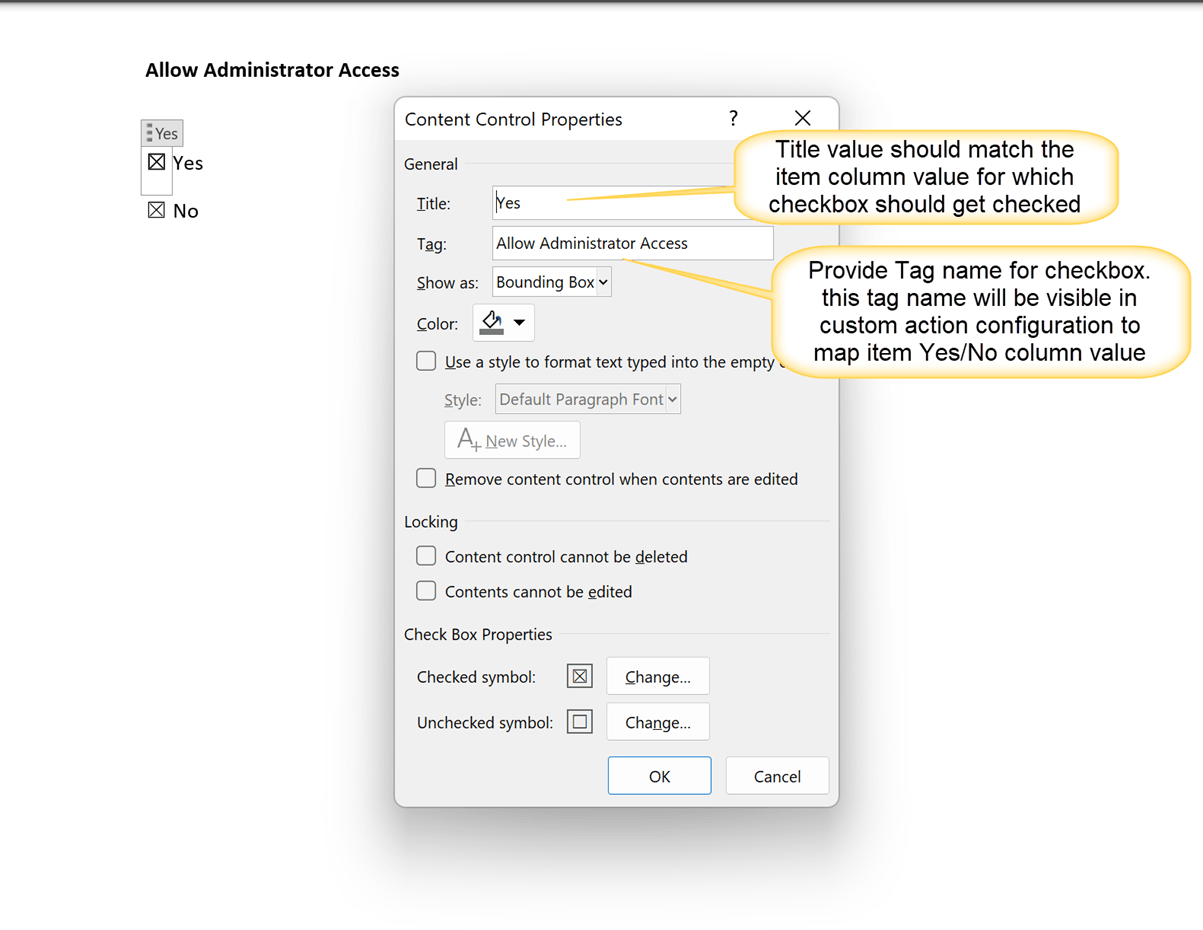Click the content control handle above Yes

[162, 132]
